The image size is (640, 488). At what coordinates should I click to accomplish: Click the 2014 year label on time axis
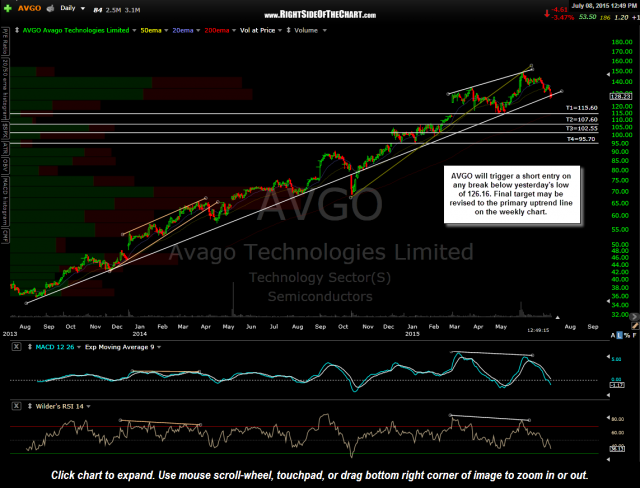140,334
